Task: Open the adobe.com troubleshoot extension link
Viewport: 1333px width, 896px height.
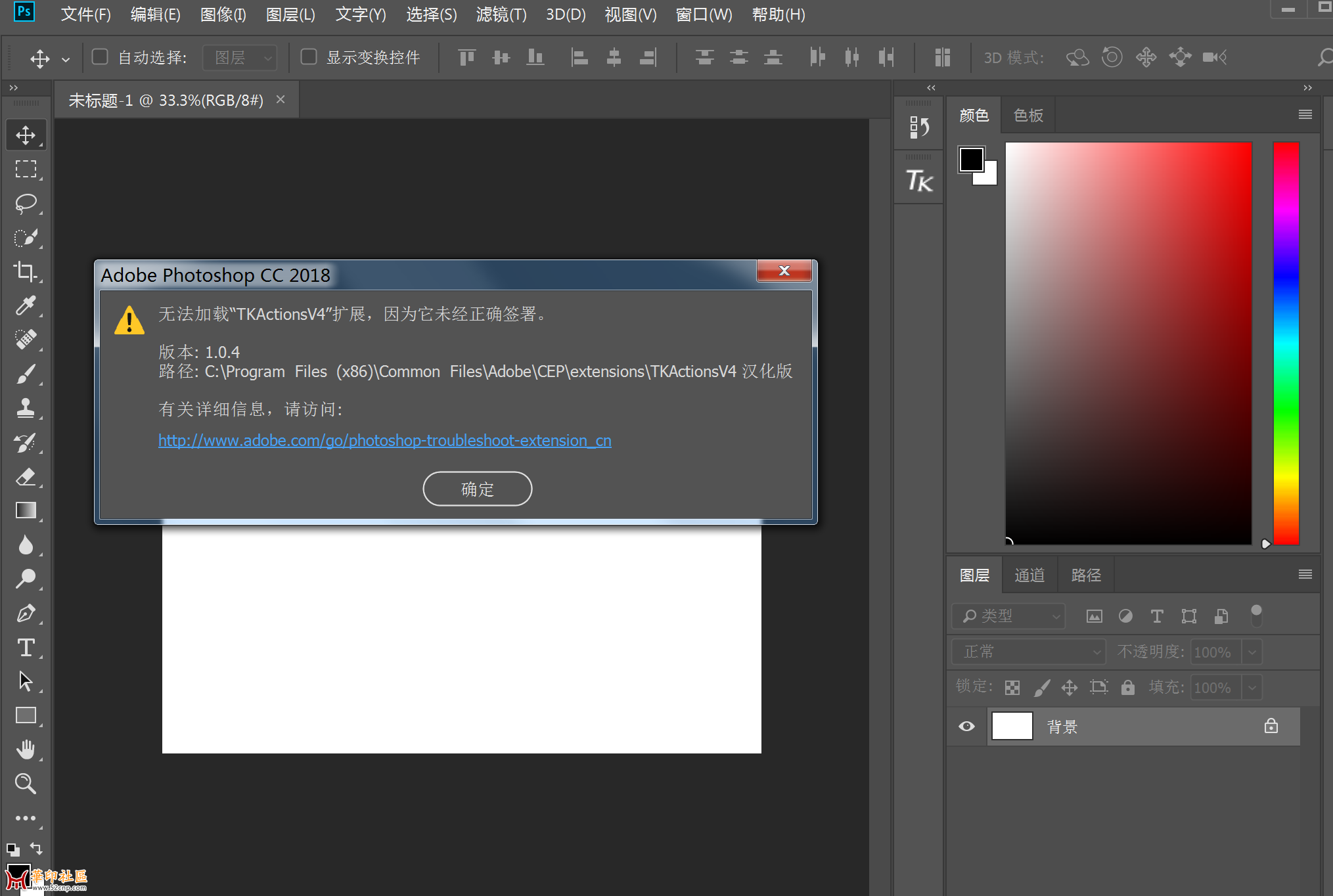Action: click(x=385, y=441)
